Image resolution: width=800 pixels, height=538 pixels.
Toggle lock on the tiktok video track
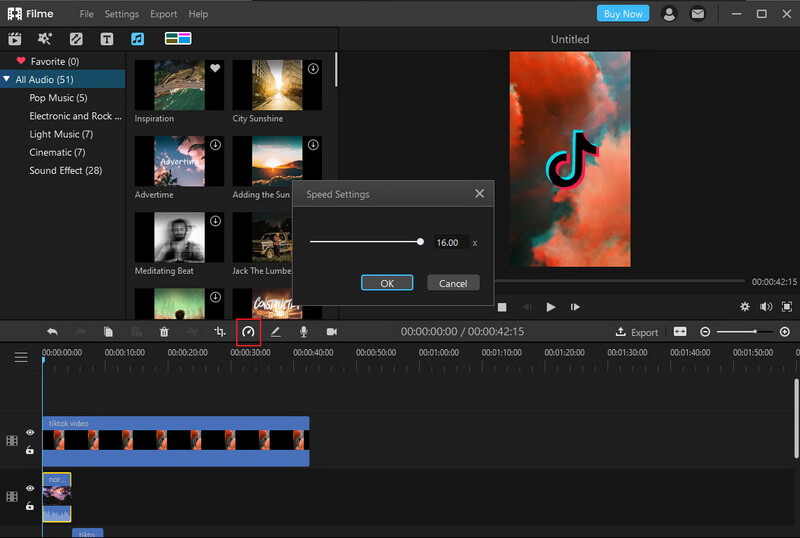point(30,450)
